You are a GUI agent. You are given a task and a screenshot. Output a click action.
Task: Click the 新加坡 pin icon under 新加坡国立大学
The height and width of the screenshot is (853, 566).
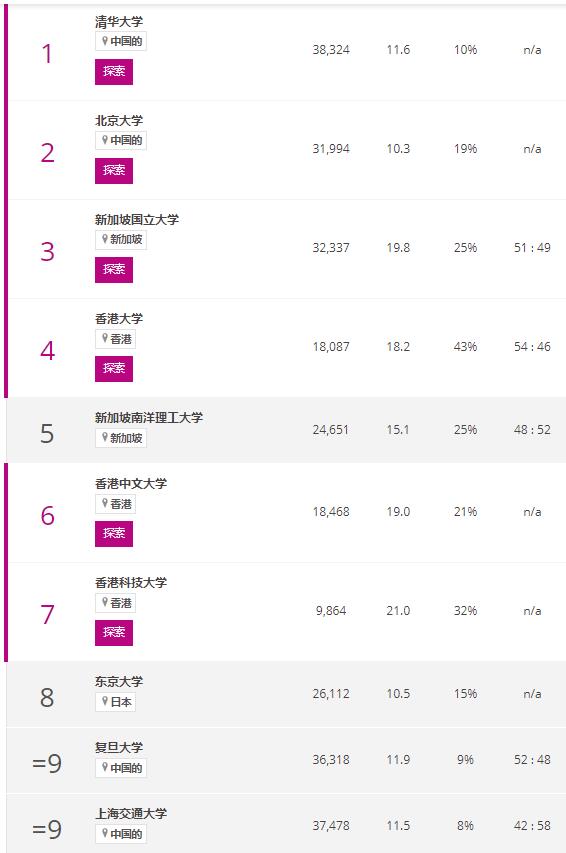(x=105, y=239)
